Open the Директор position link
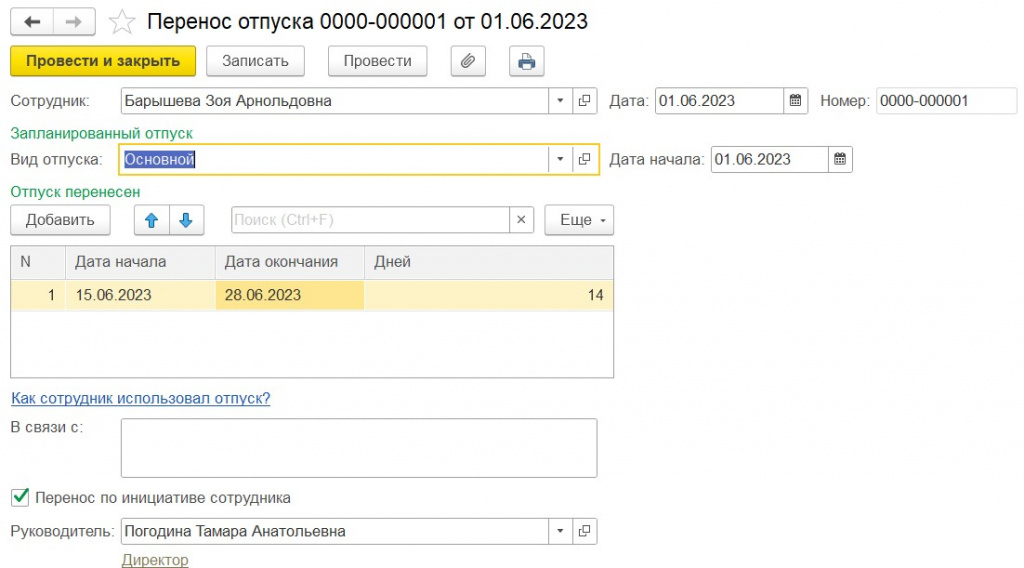Image resolution: width=1024 pixels, height=568 pixels. pos(155,560)
